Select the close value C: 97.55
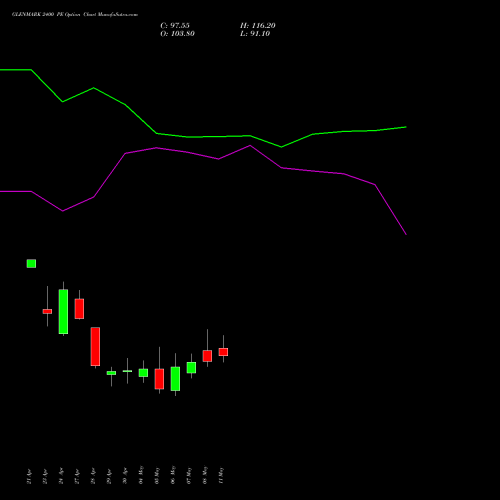 175,26
